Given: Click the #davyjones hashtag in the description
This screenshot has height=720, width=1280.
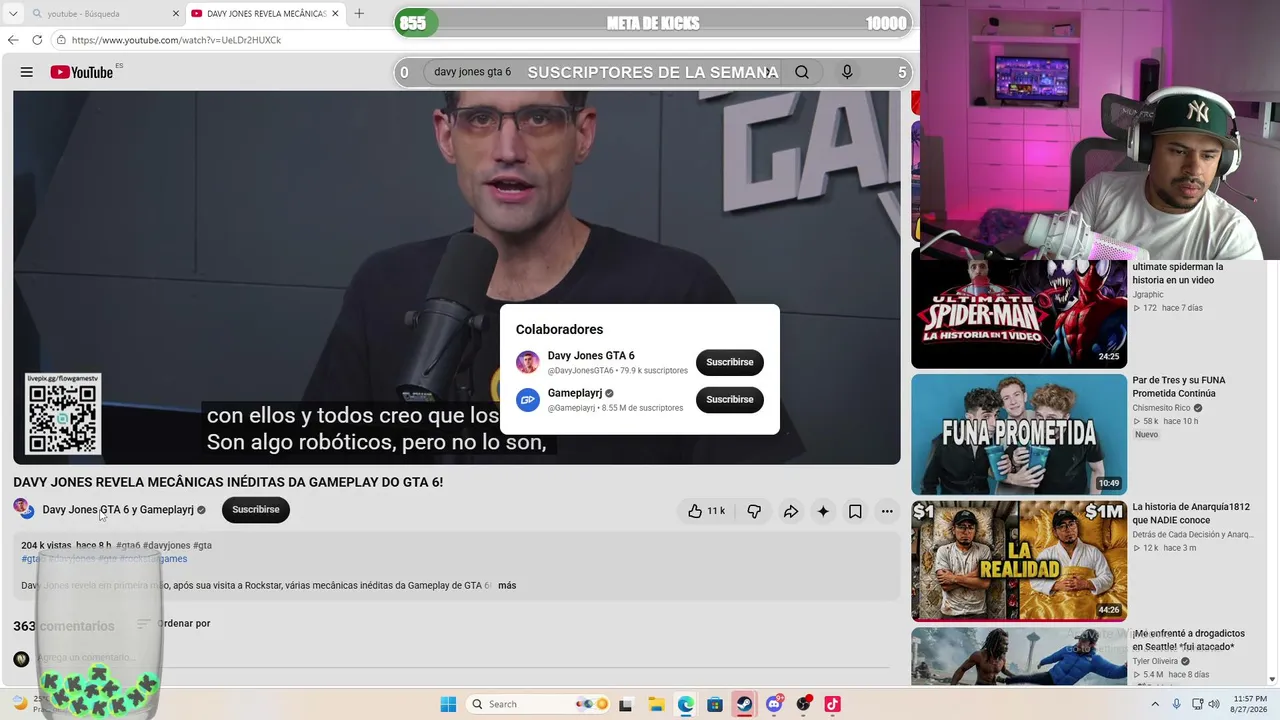Looking at the screenshot, I should [x=166, y=545].
